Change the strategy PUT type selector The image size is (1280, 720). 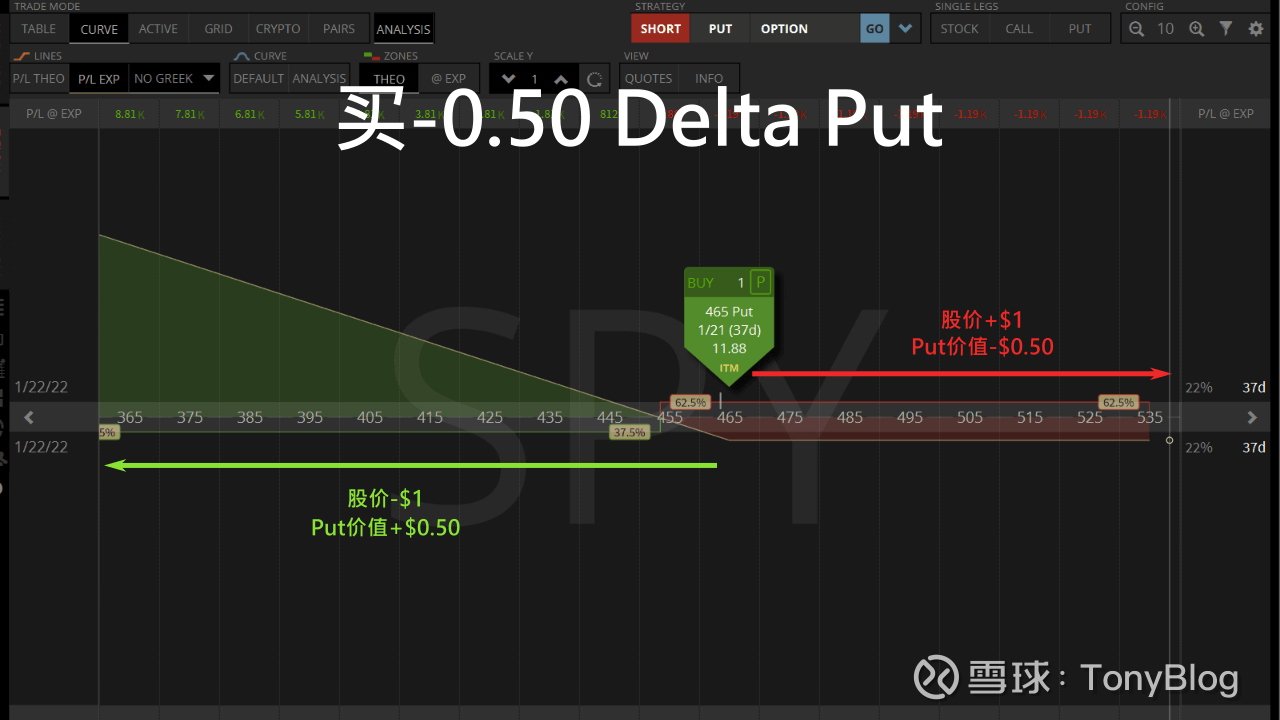(x=720, y=29)
